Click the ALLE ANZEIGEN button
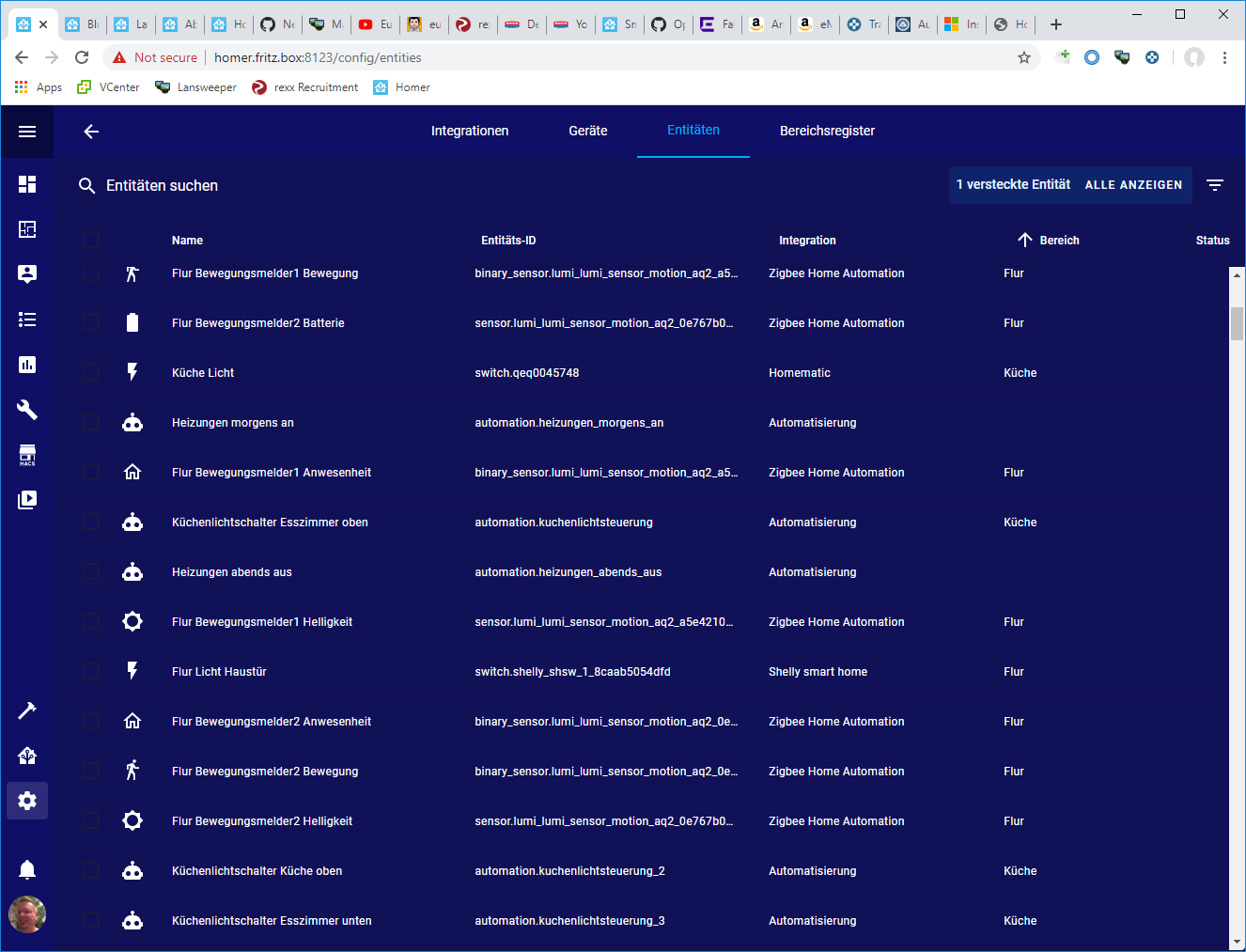The image size is (1246, 952). 1133,185
